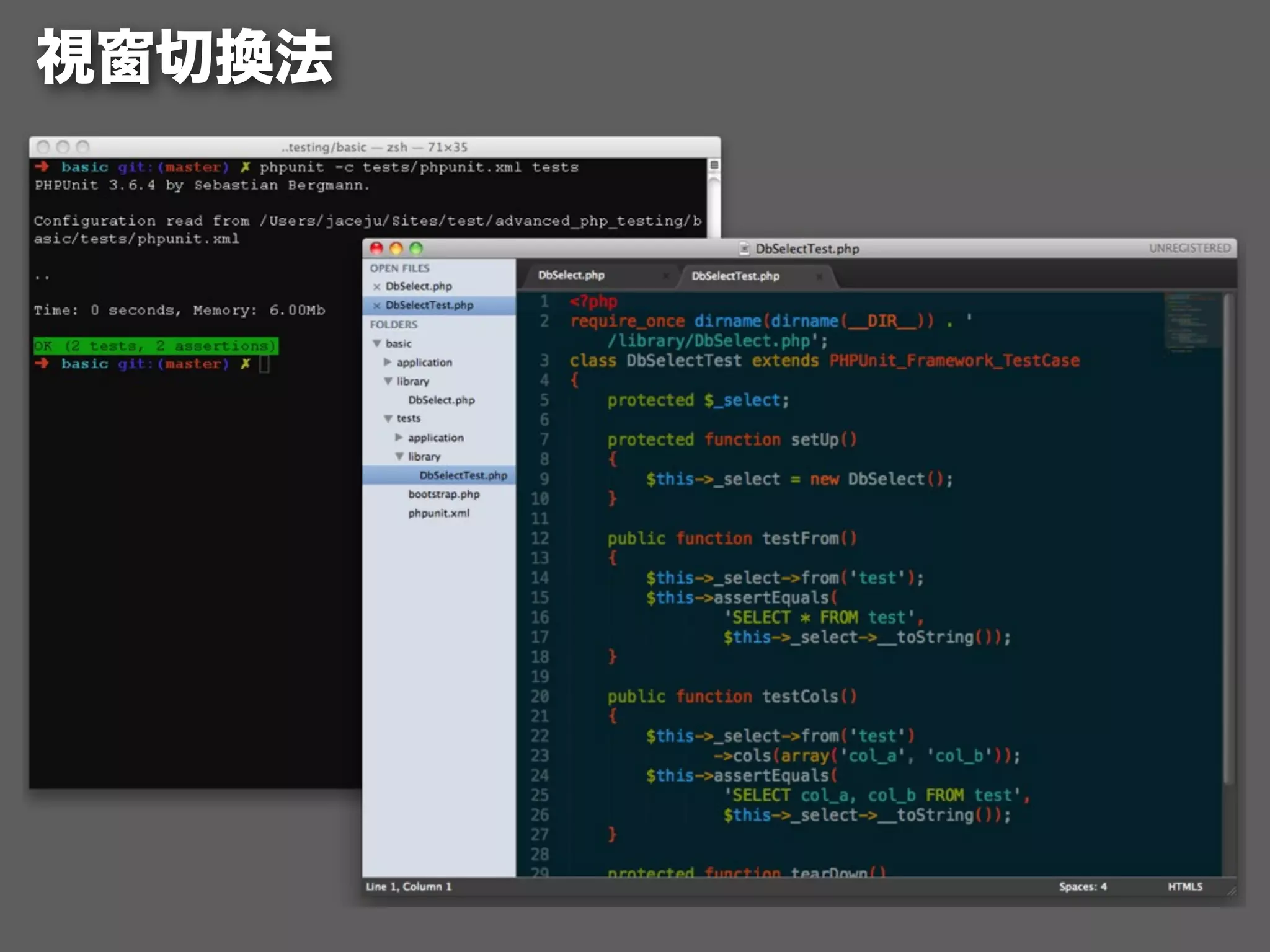The height and width of the screenshot is (952, 1270).
Task: Collapse the basic root folder
Action: coord(376,343)
